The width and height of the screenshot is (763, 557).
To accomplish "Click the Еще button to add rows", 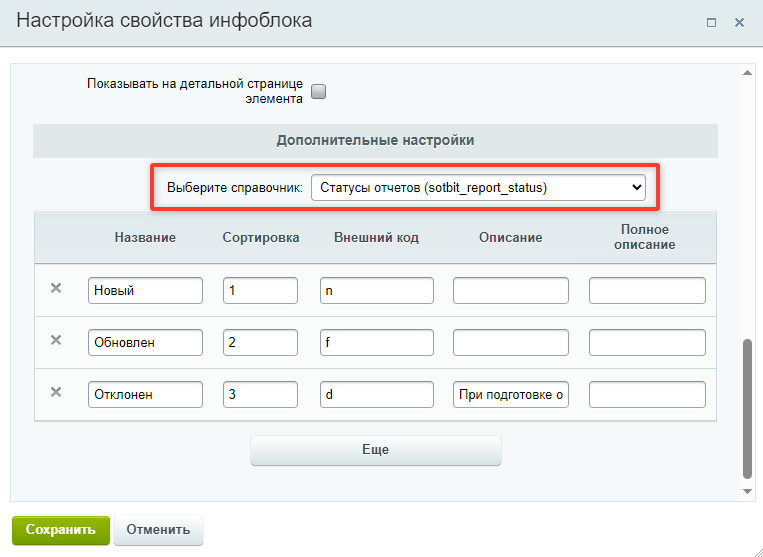I will point(376,450).
